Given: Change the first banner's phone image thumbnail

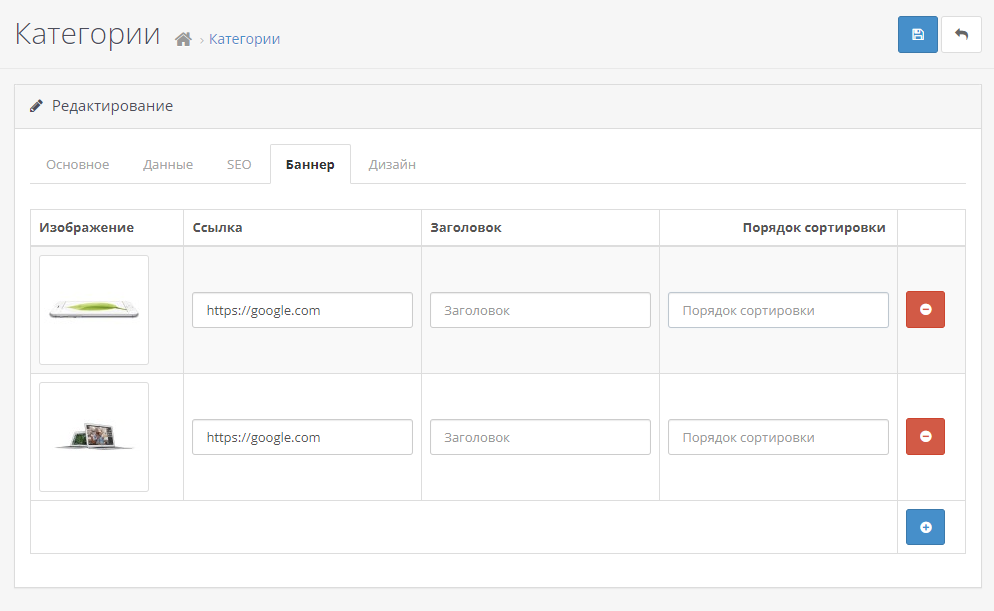Looking at the screenshot, I should 94,310.
